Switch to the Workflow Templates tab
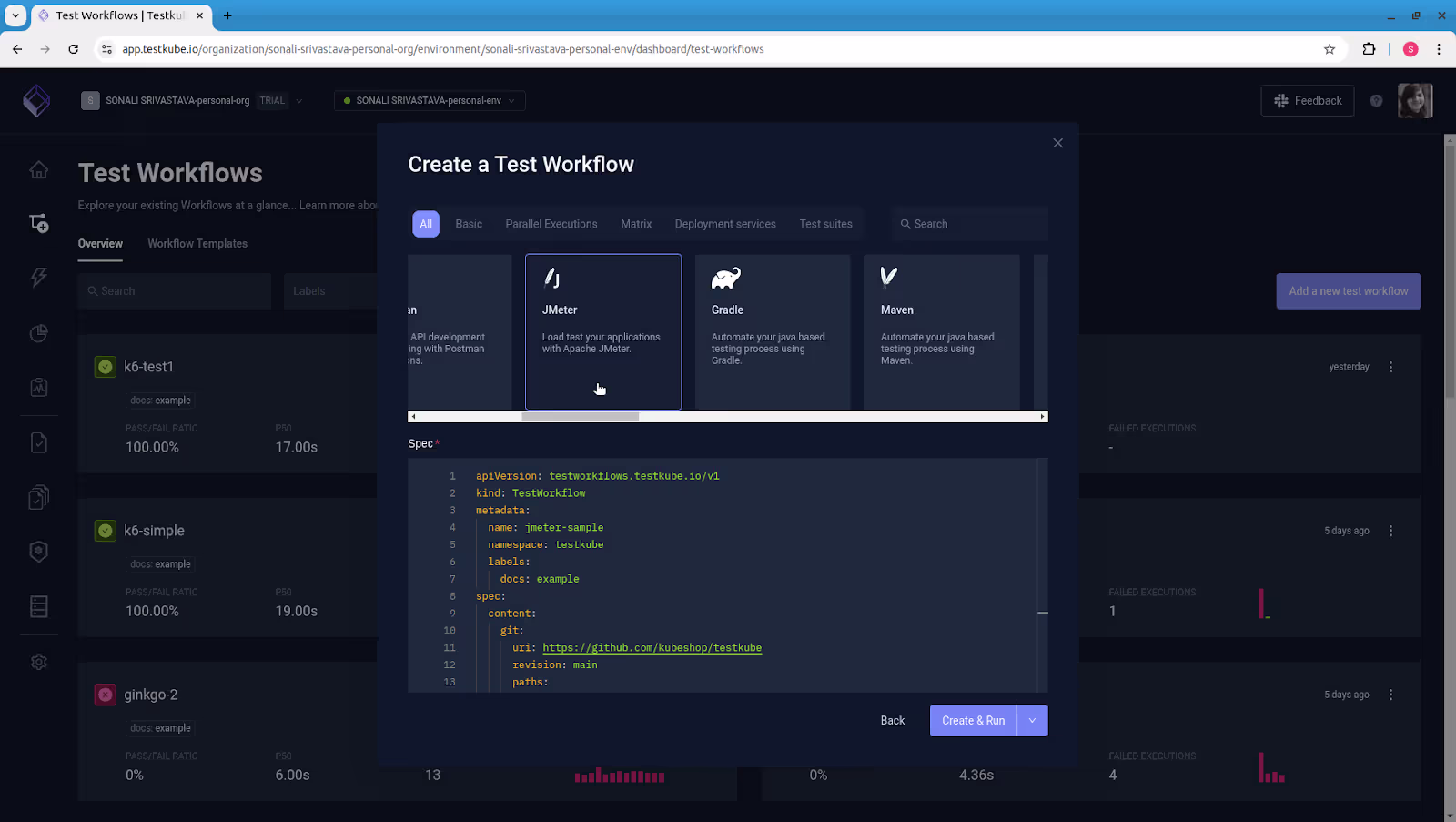 (197, 244)
